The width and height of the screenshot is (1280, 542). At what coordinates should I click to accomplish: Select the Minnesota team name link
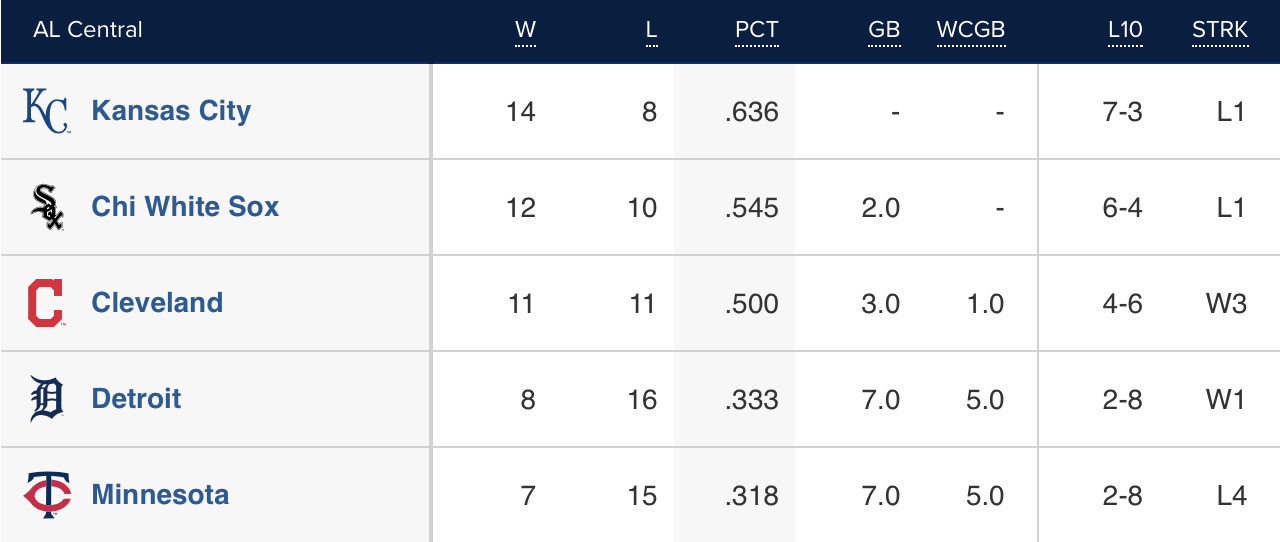(160, 495)
